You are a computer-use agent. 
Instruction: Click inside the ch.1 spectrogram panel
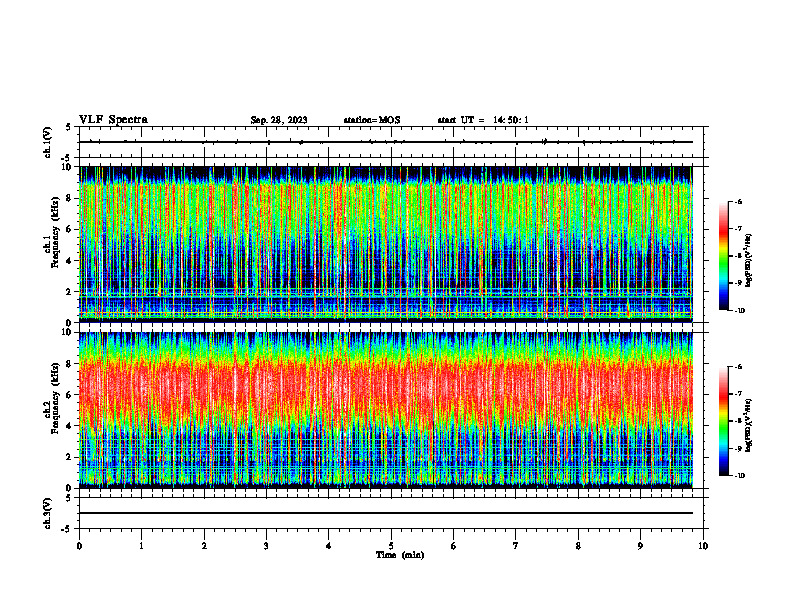(x=386, y=244)
